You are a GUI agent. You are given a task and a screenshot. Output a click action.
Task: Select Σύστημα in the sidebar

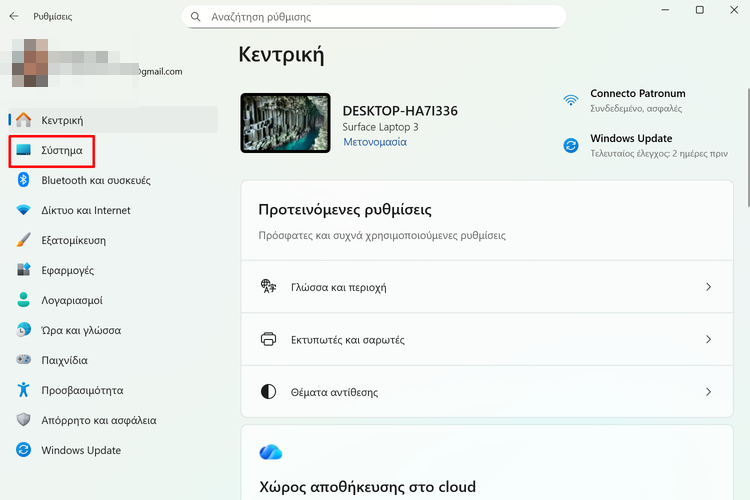62,151
